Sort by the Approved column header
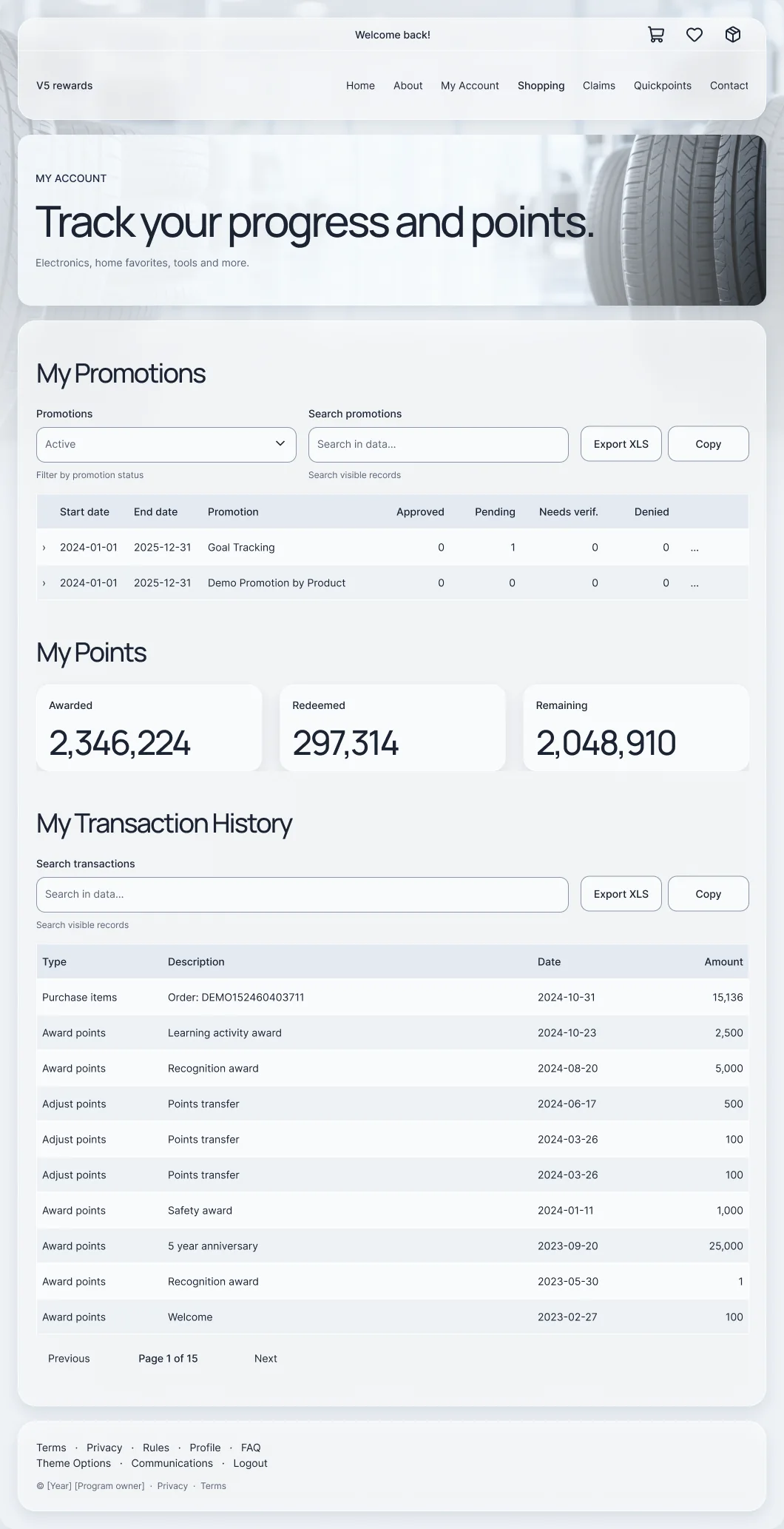Image resolution: width=784 pixels, height=1529 pixels. (420, 512)
